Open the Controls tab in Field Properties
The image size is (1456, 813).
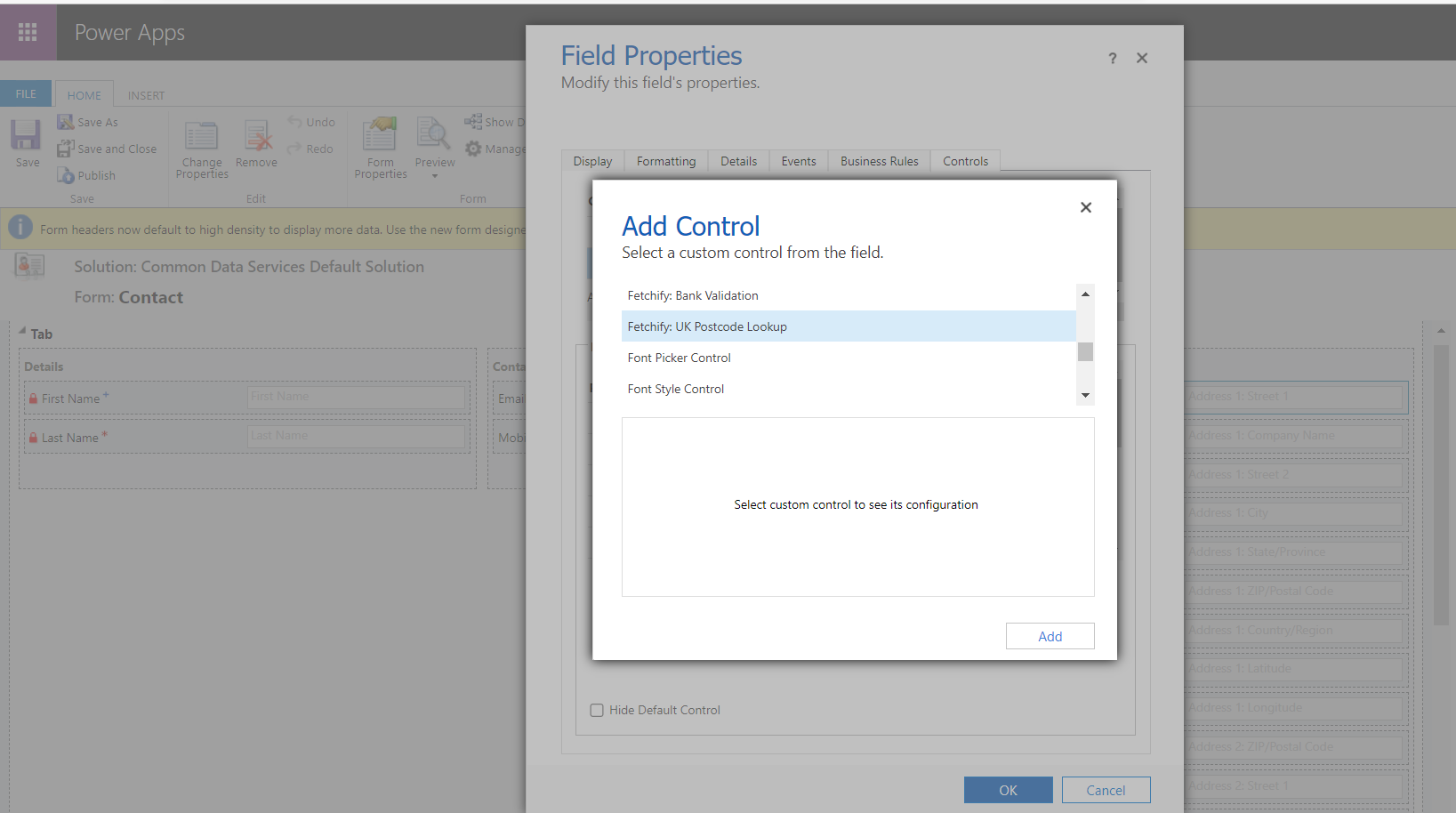point(965,161)
